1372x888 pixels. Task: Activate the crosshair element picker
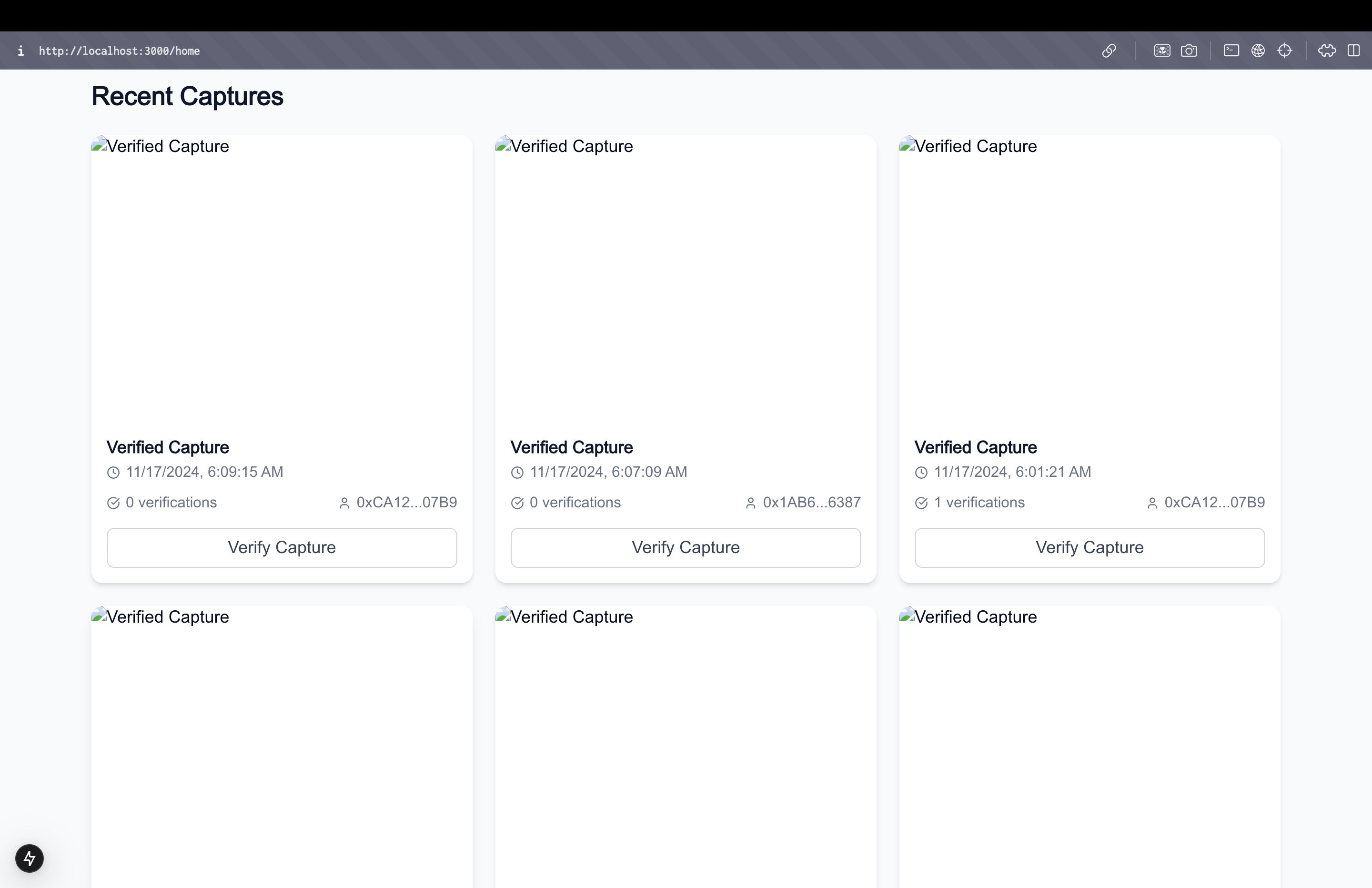(1284, 51)
